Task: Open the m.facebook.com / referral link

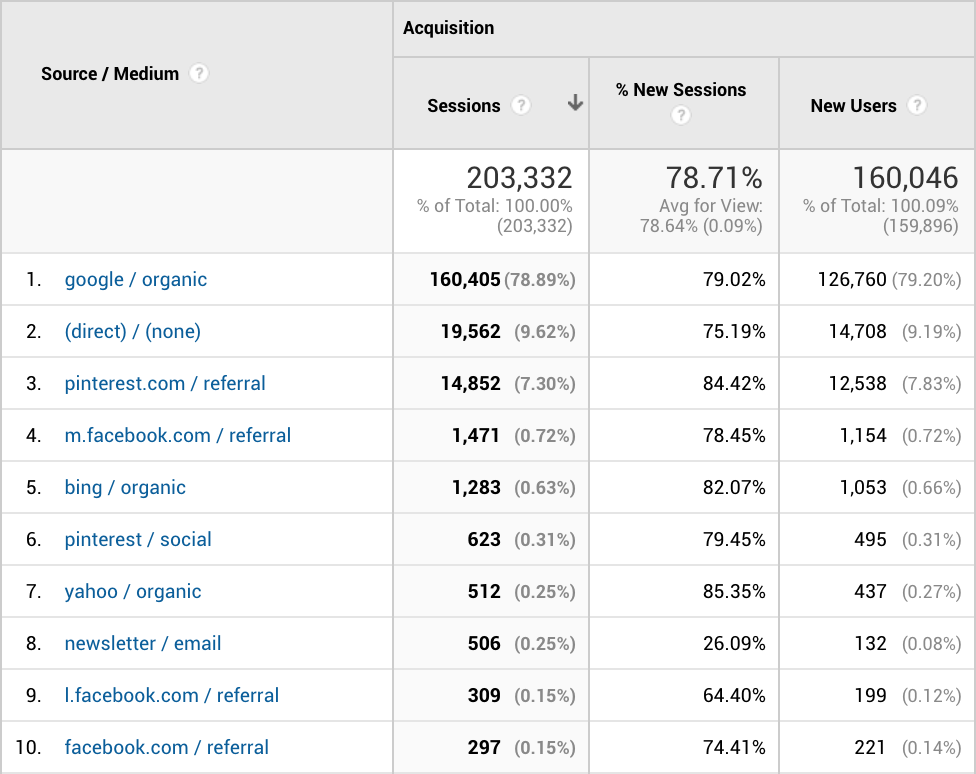Action: click(177, 435)
